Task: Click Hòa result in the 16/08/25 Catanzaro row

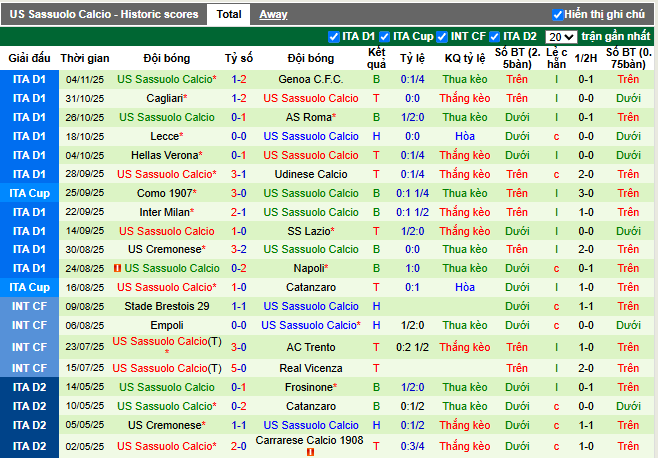Action: click(465, 287)
